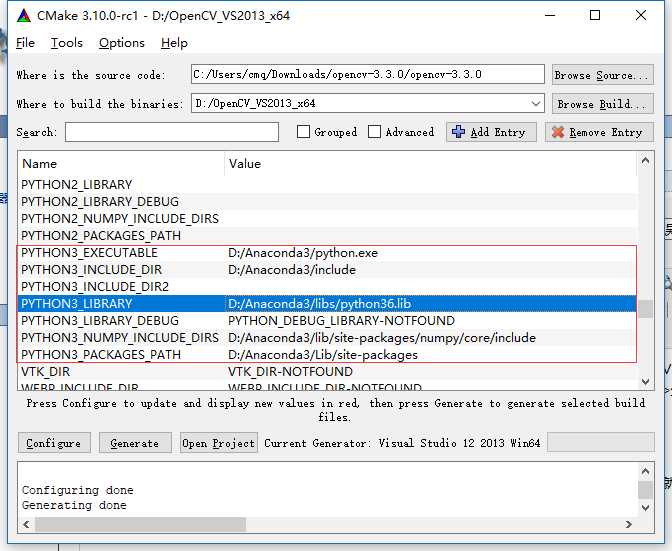
Task: Click the Open Project button
Action: pyautogui.click(x=219, y=443)
